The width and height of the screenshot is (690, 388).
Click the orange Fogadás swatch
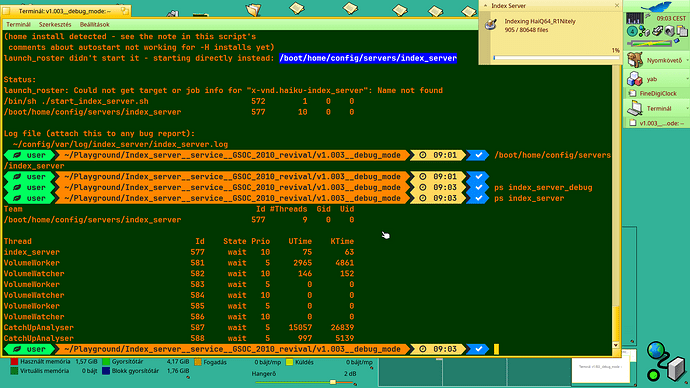click(x=198, y=362)
